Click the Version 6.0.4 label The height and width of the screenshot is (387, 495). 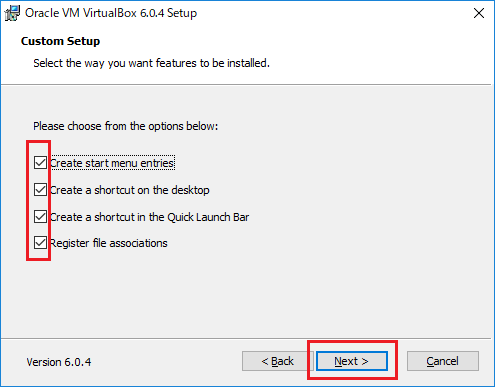pos(59,362)
